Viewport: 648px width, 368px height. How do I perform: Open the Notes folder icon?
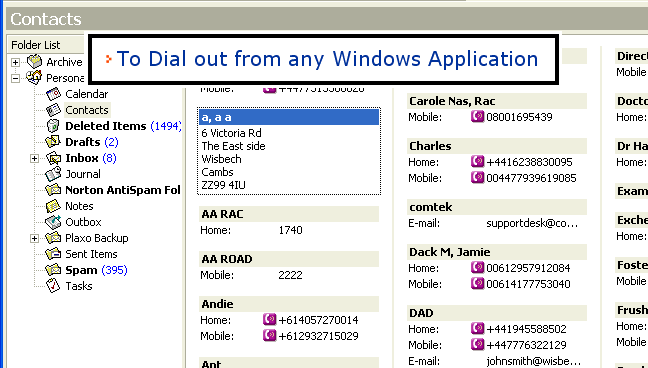(53, 206)
